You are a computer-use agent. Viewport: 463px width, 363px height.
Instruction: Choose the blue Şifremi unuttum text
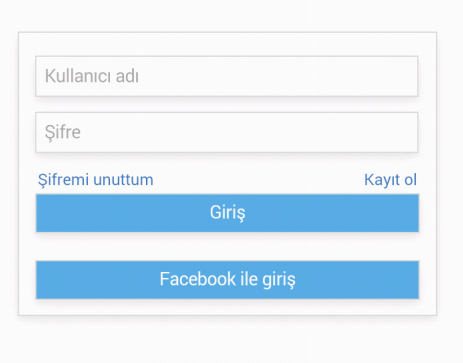tap(96, 180)
